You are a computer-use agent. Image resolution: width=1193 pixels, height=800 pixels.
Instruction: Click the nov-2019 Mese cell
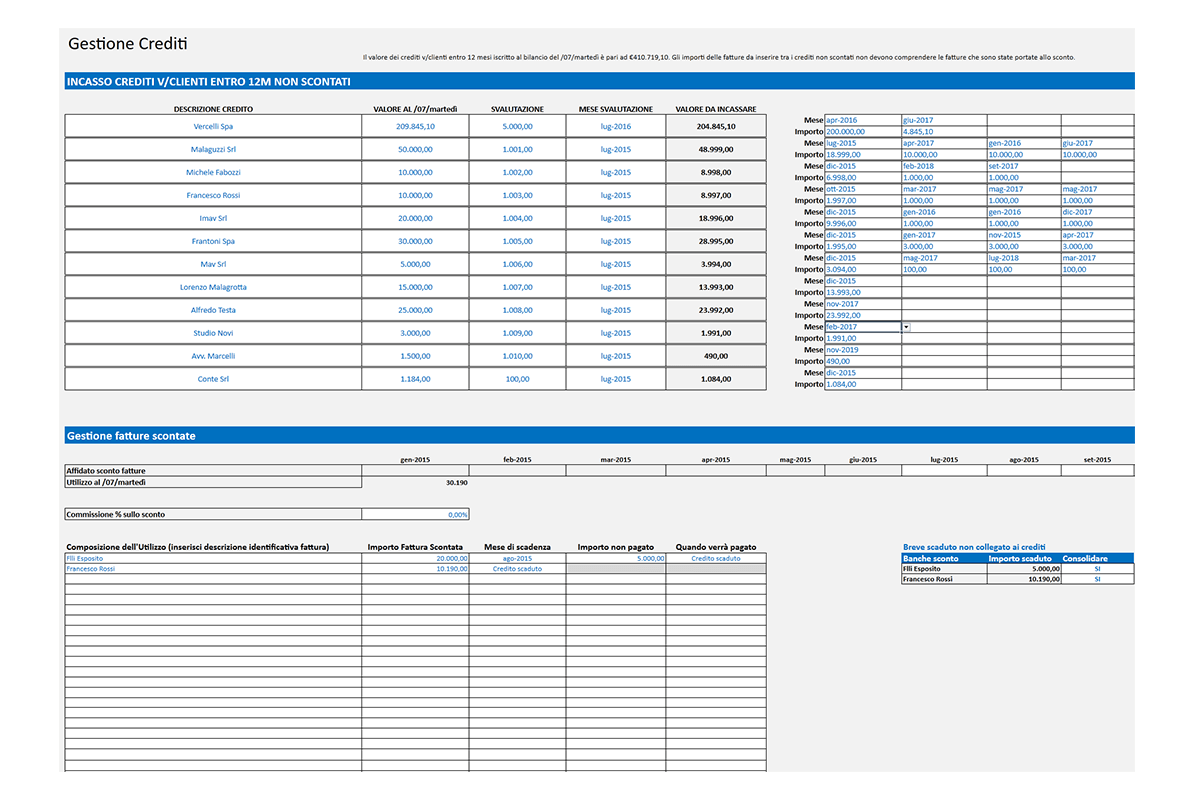coord(864,350)
